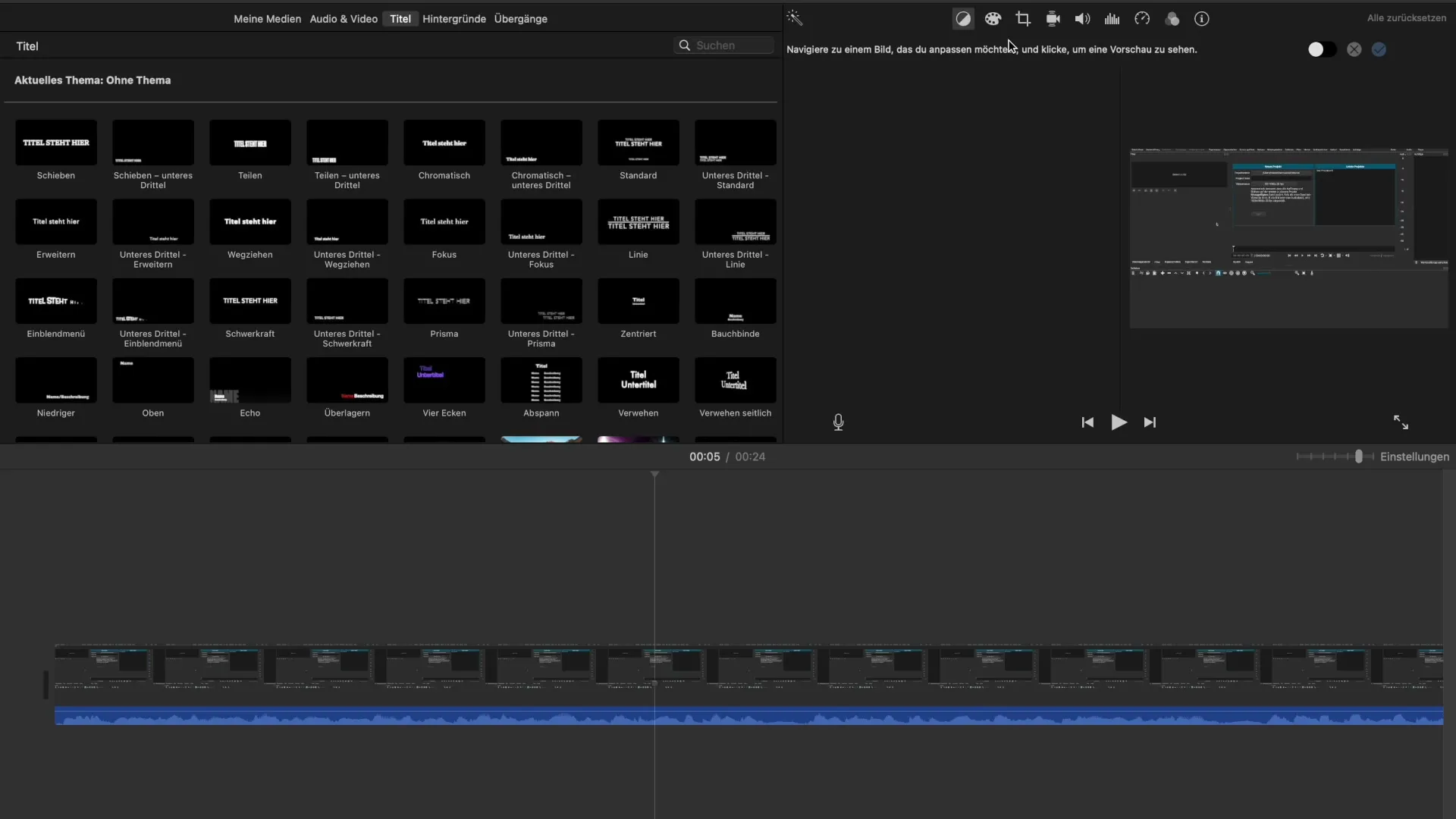
Task: Open the Einstellungen timeline settings
Action: click(x=1414, y=457)
